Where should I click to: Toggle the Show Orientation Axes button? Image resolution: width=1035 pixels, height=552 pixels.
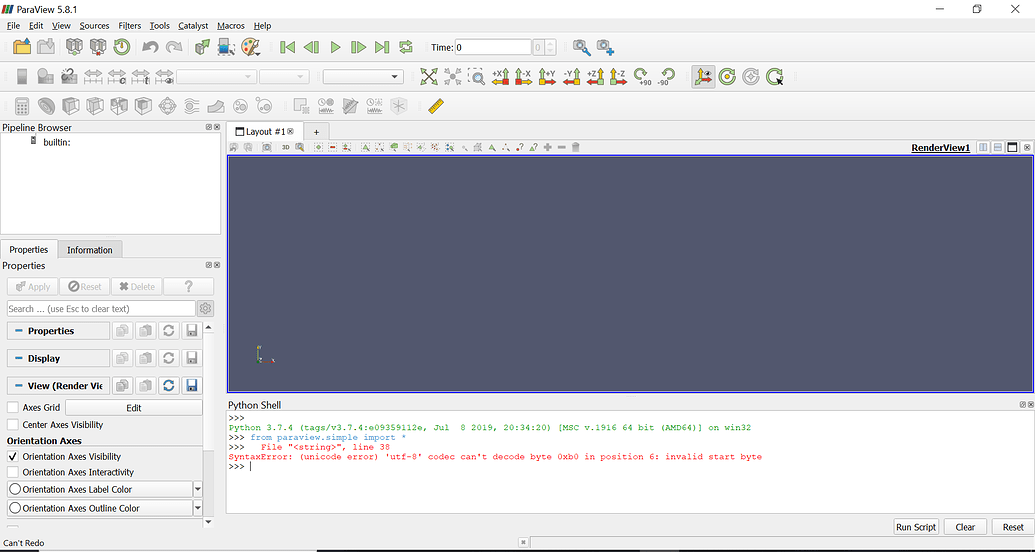(703, 77)
